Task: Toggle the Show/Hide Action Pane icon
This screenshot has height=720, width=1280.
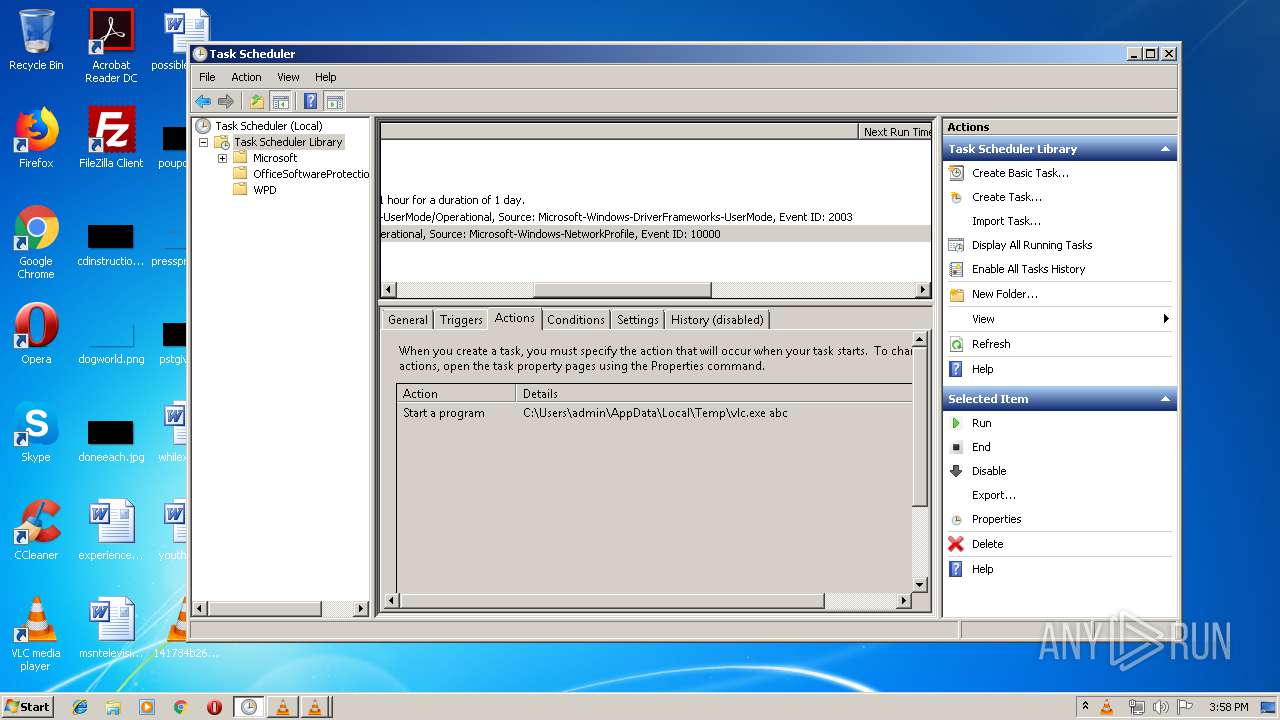Action: (x=335, y=101)
